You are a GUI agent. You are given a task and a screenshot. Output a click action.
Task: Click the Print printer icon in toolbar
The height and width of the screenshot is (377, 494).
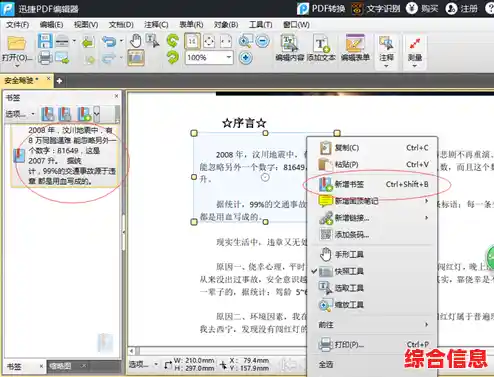45,58
